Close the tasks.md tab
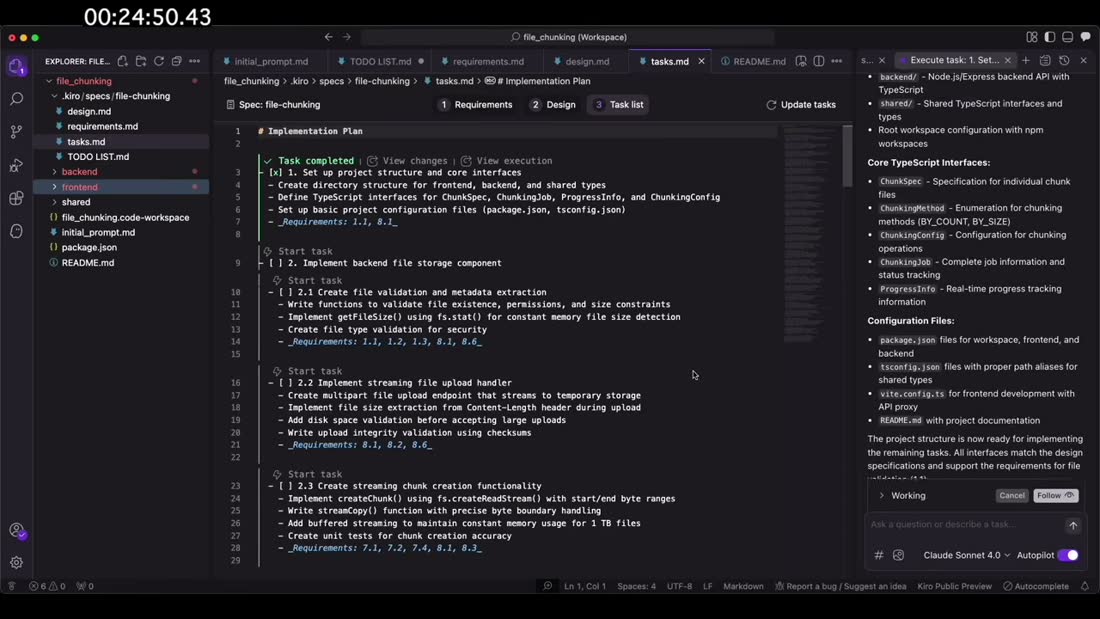 tap(701, 62)
